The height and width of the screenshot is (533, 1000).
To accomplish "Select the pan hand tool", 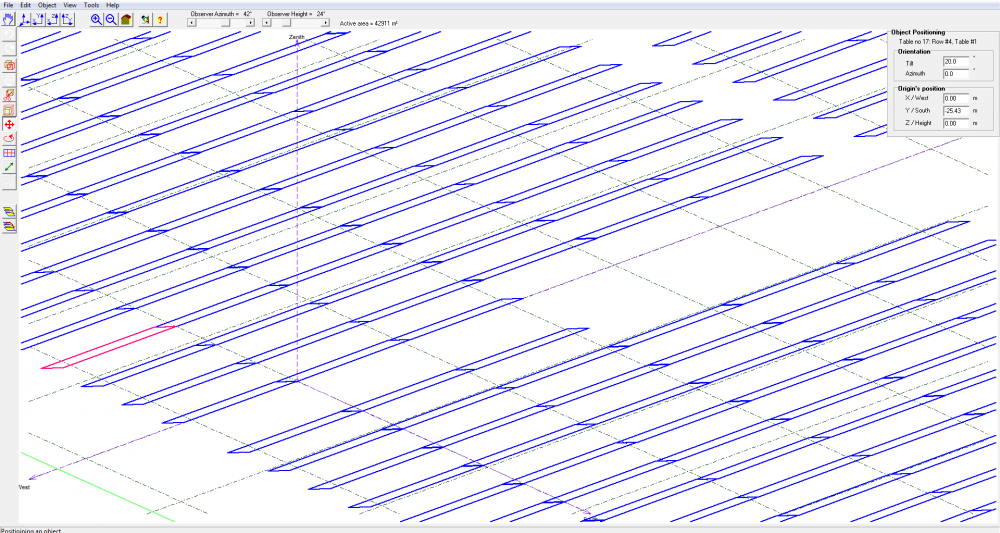I will point(9,19).
